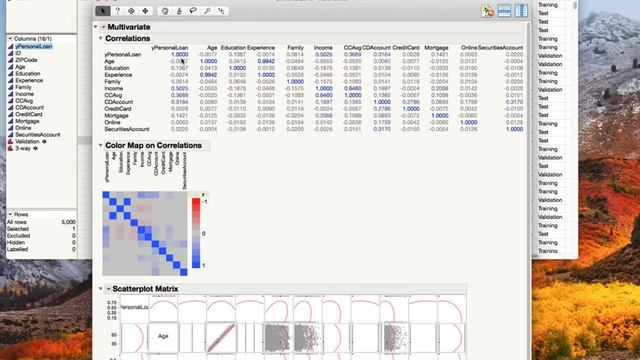
Task: Select CCAvg in the Columns panel
Action: 24,100
